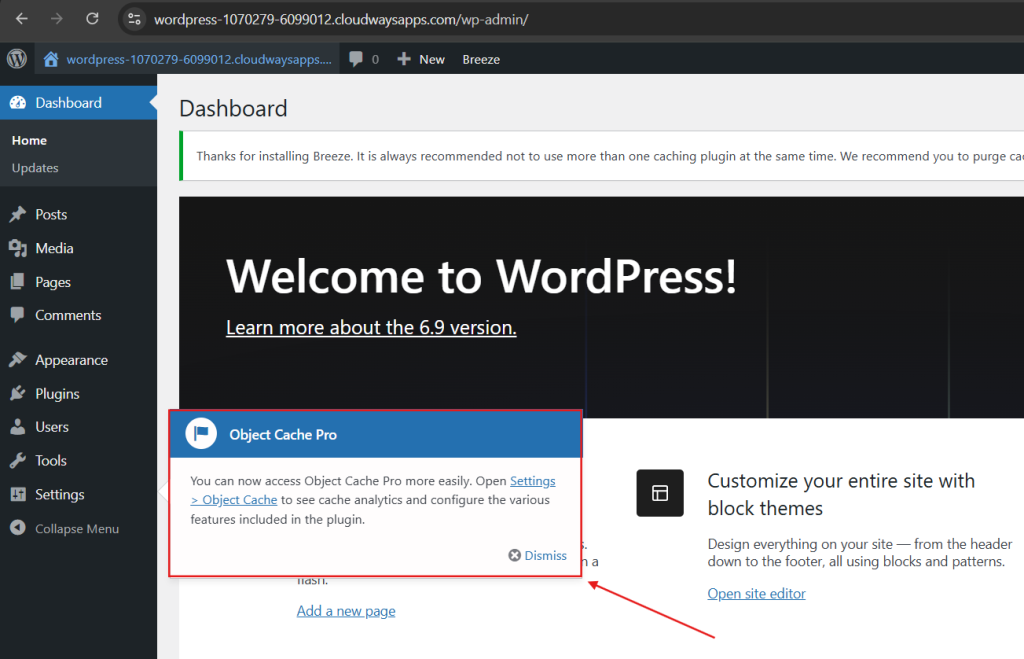Click the Plugins plug icon
Screen dimensions: 1024x659
pyautogui.click(x=18, y=393)
